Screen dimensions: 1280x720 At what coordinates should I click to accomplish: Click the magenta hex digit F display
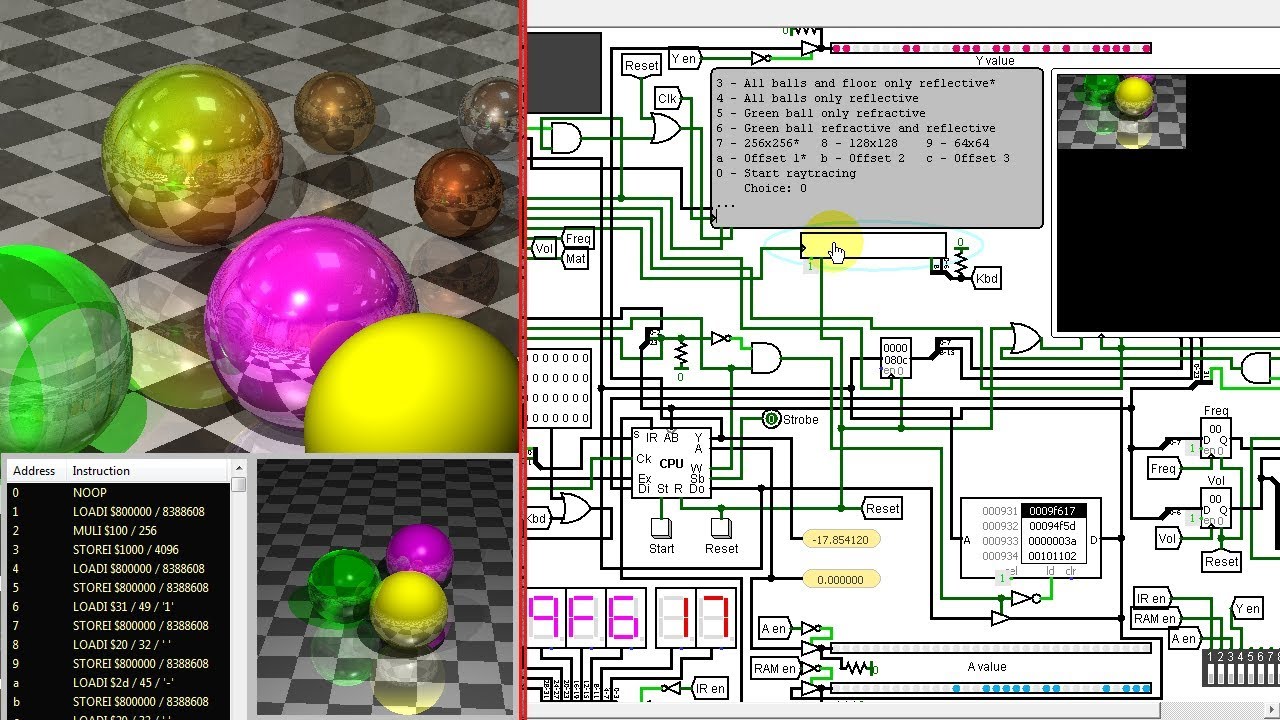(587, 619)
